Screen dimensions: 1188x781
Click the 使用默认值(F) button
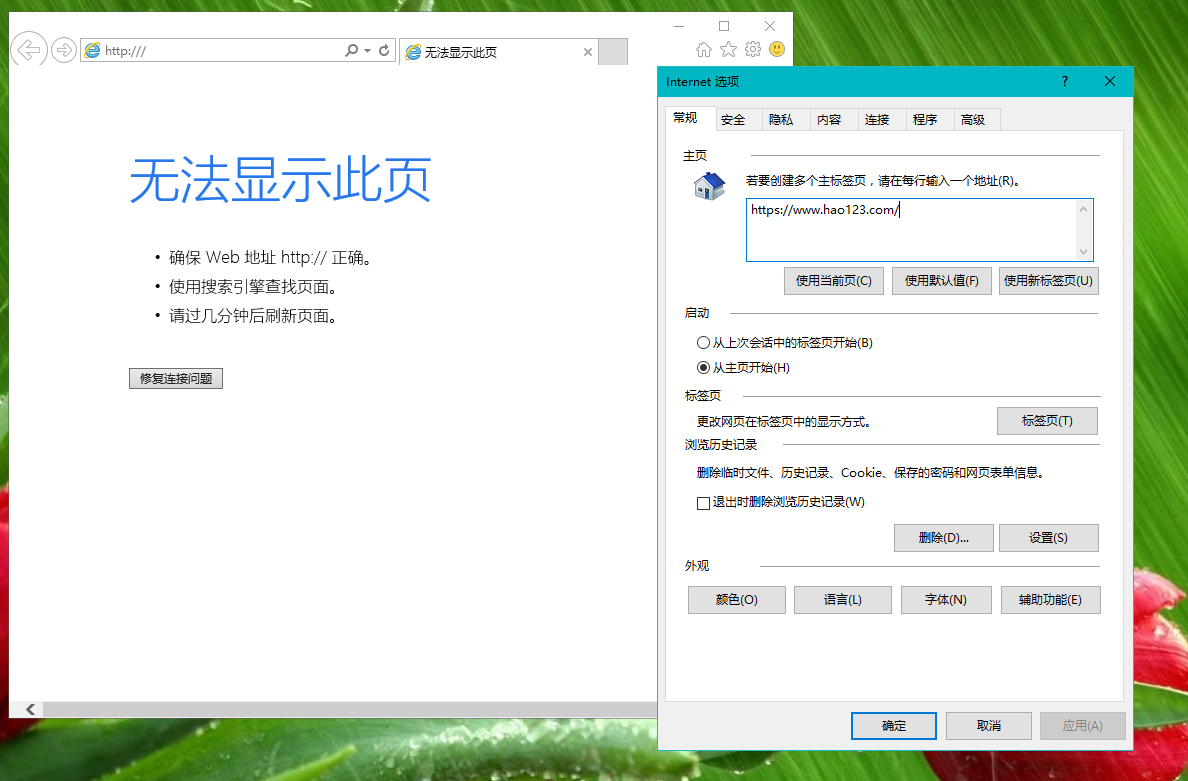(942, 280)
